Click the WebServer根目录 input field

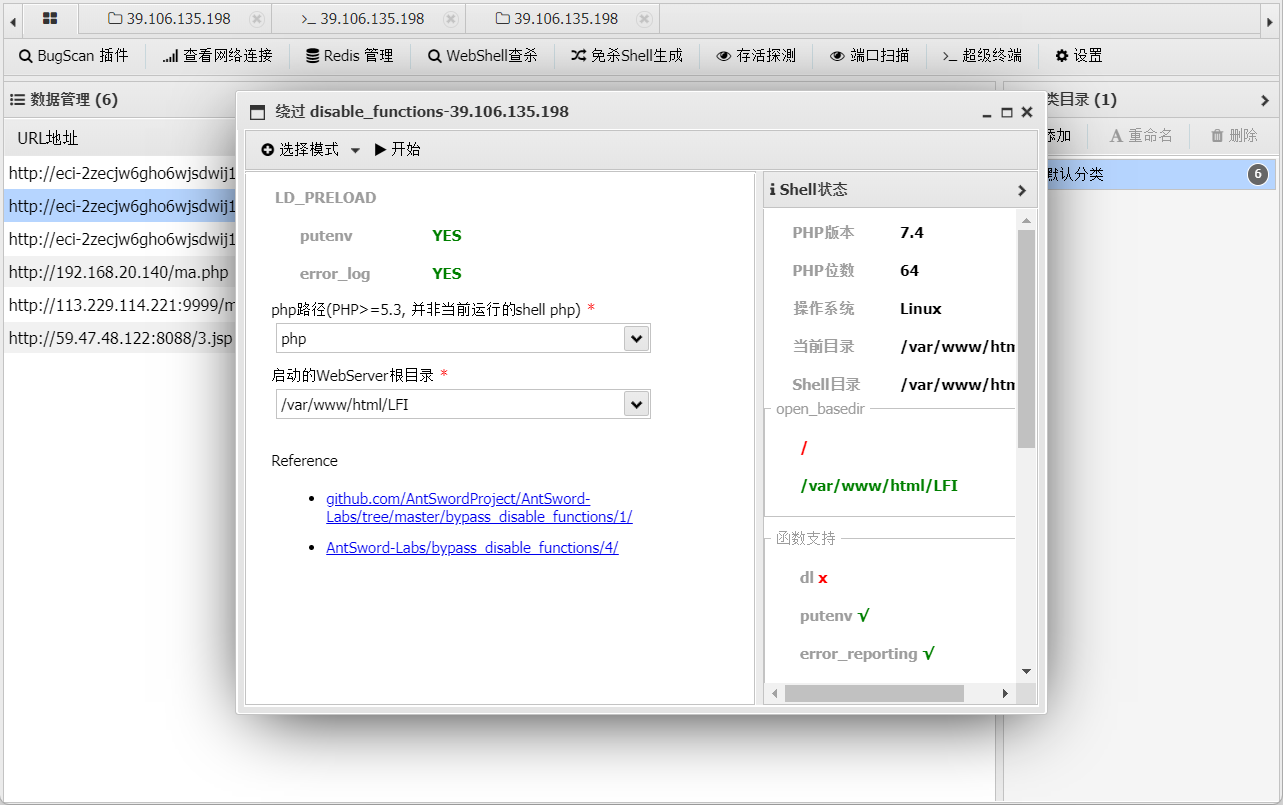point(450,404)
